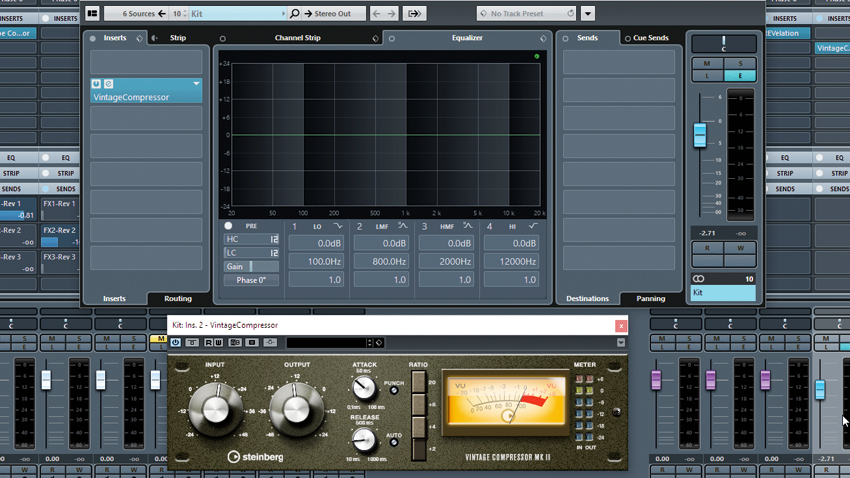
Task: Open Stereo Out output routing selector
Action: click(334, 14)
